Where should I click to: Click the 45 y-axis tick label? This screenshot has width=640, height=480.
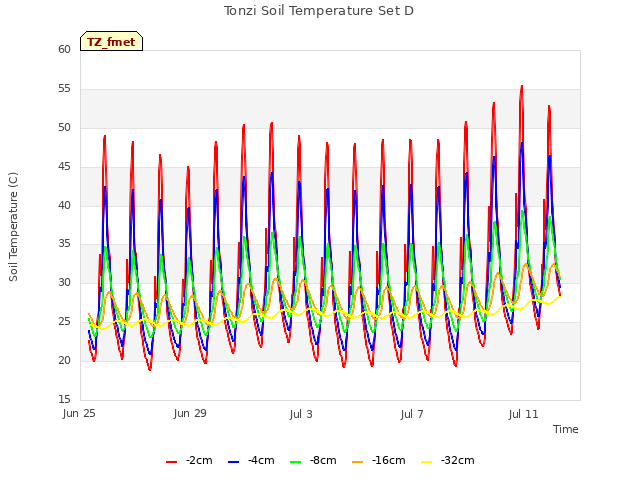tap(64, 167)
